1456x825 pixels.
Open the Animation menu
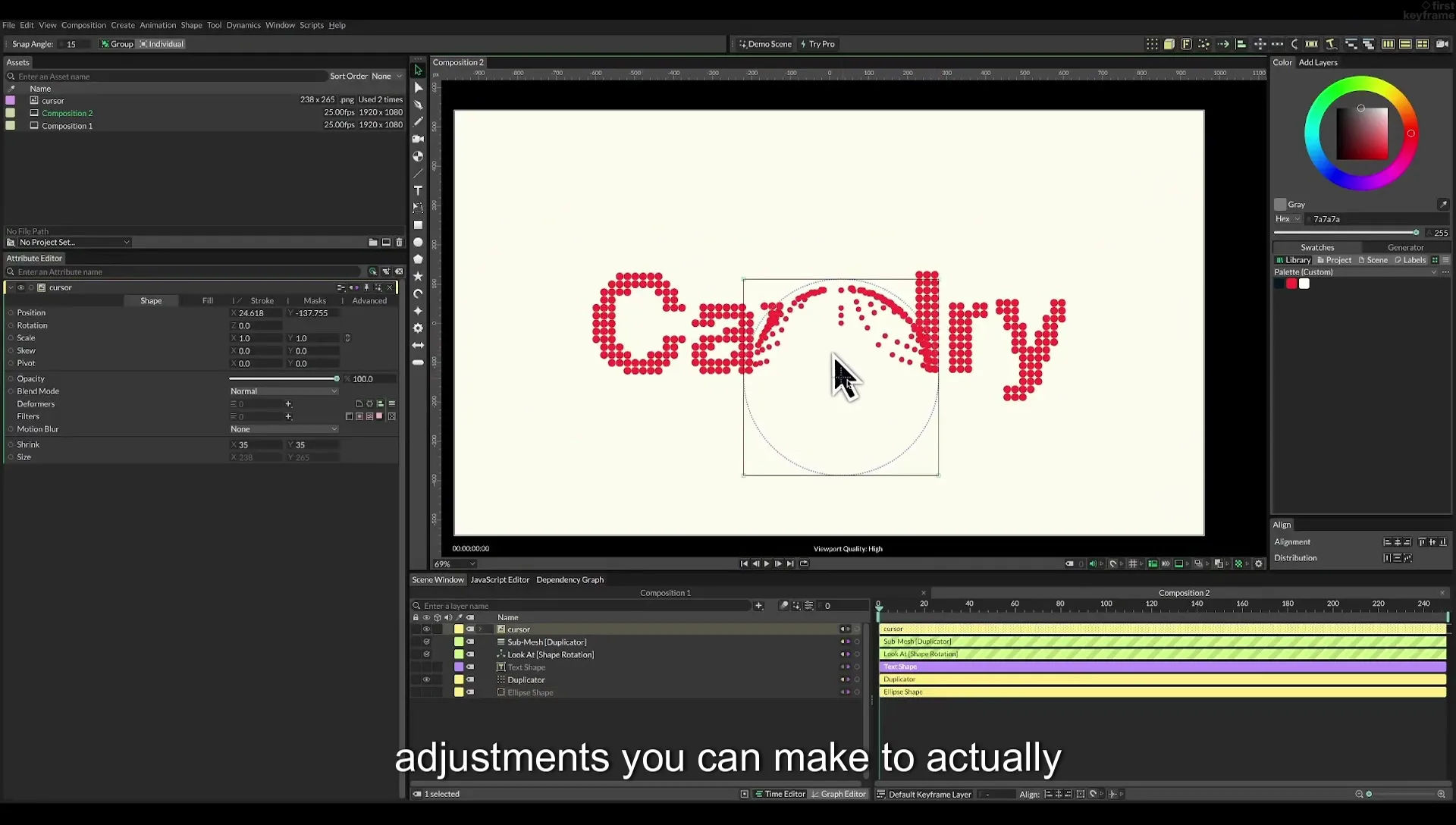pos(158,25)
